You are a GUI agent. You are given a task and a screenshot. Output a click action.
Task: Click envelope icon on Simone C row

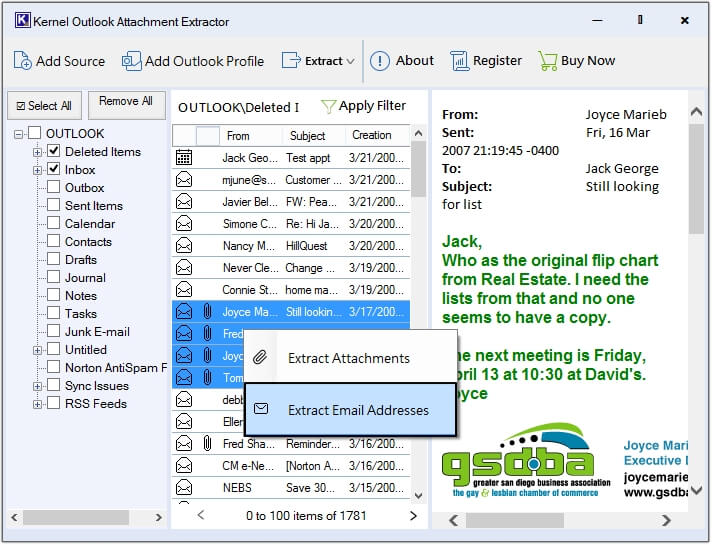pos(184,223)
